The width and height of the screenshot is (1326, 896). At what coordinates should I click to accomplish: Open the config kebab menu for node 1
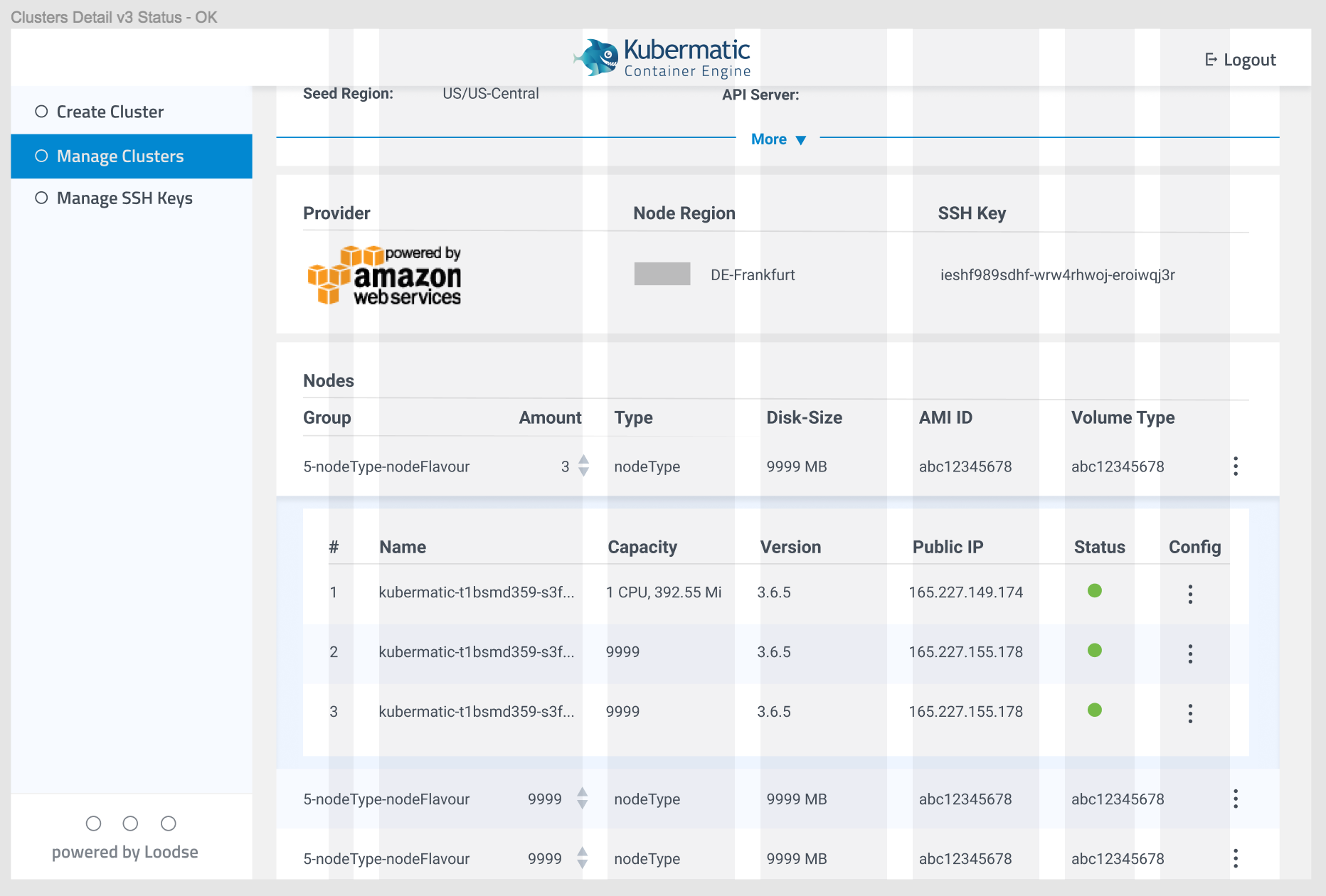[1190, 594]
